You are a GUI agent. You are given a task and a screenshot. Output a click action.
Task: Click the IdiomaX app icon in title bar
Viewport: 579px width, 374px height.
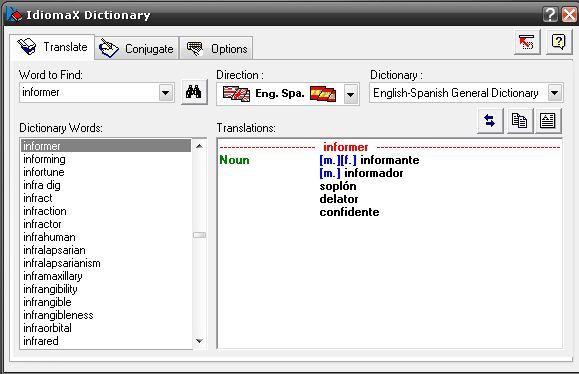14,14
